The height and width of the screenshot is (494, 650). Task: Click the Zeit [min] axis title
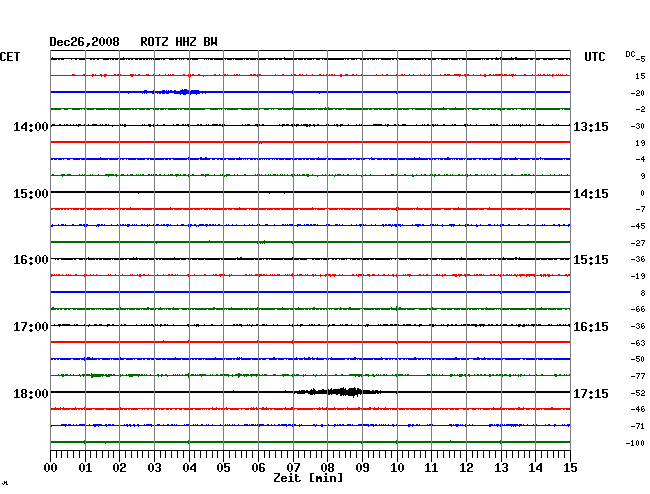[x=308, y=478]
